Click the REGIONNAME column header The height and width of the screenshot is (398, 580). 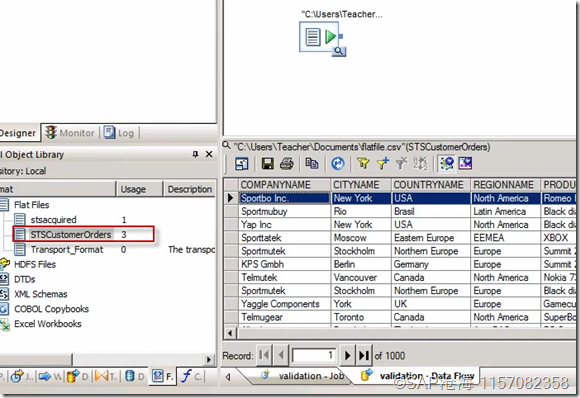[506, 185]
